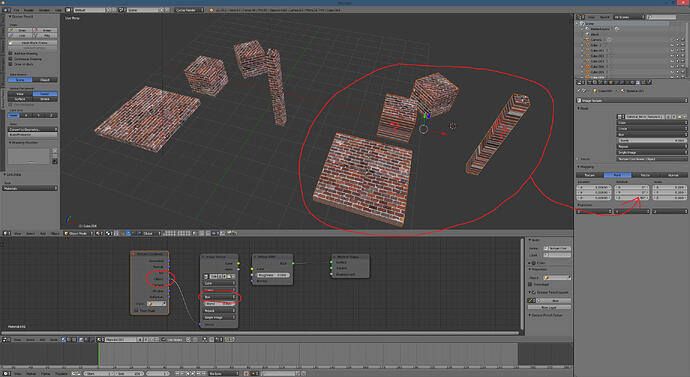The height and width of the screenshot is (377, 690).
Task: Open the timeline sync mode dropdown
Action: (x=223, y=373)
